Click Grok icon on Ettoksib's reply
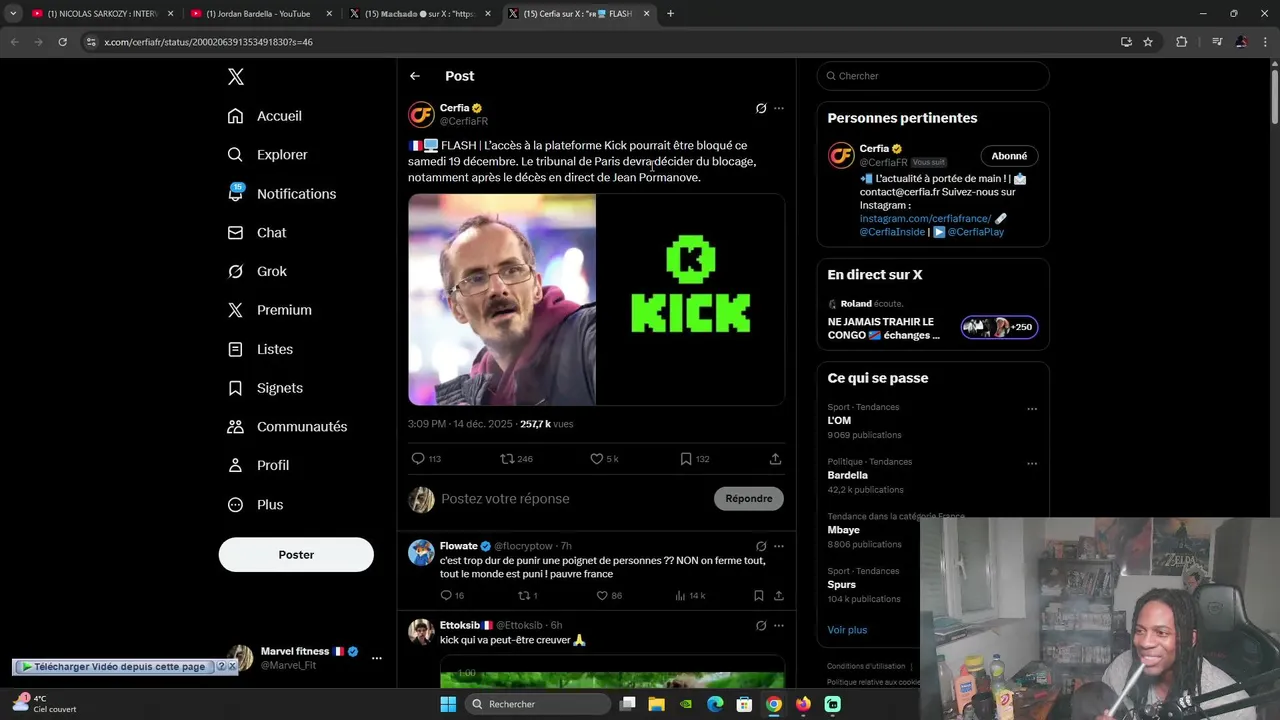 (761, 626)
